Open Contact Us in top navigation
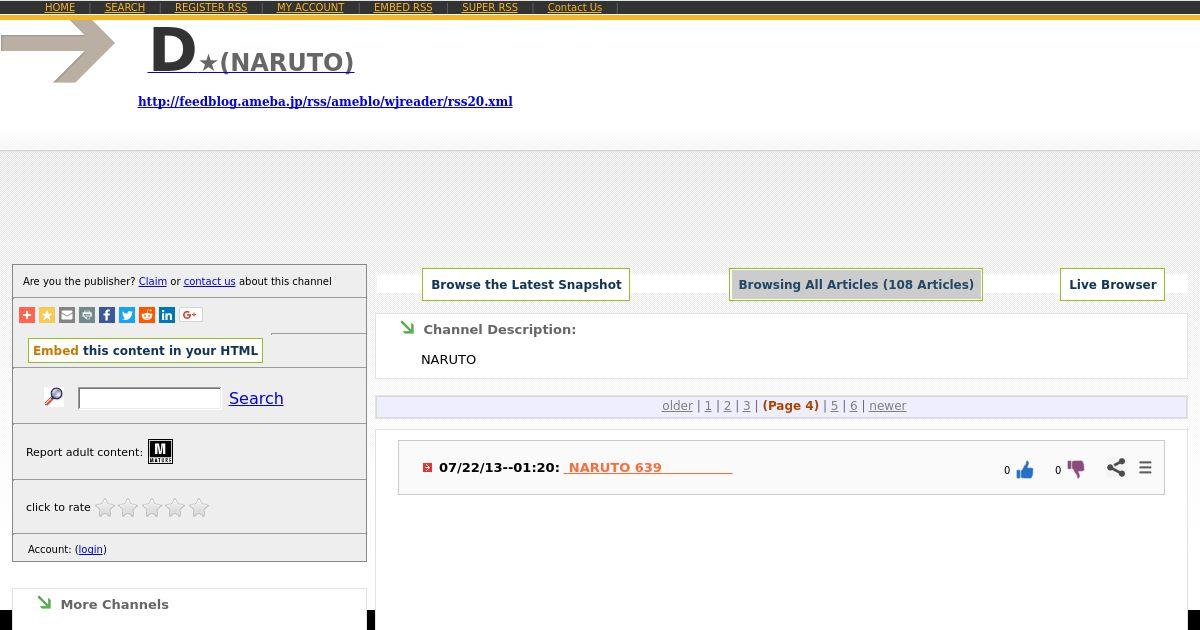1200x630 pixels. click(575, 7)
